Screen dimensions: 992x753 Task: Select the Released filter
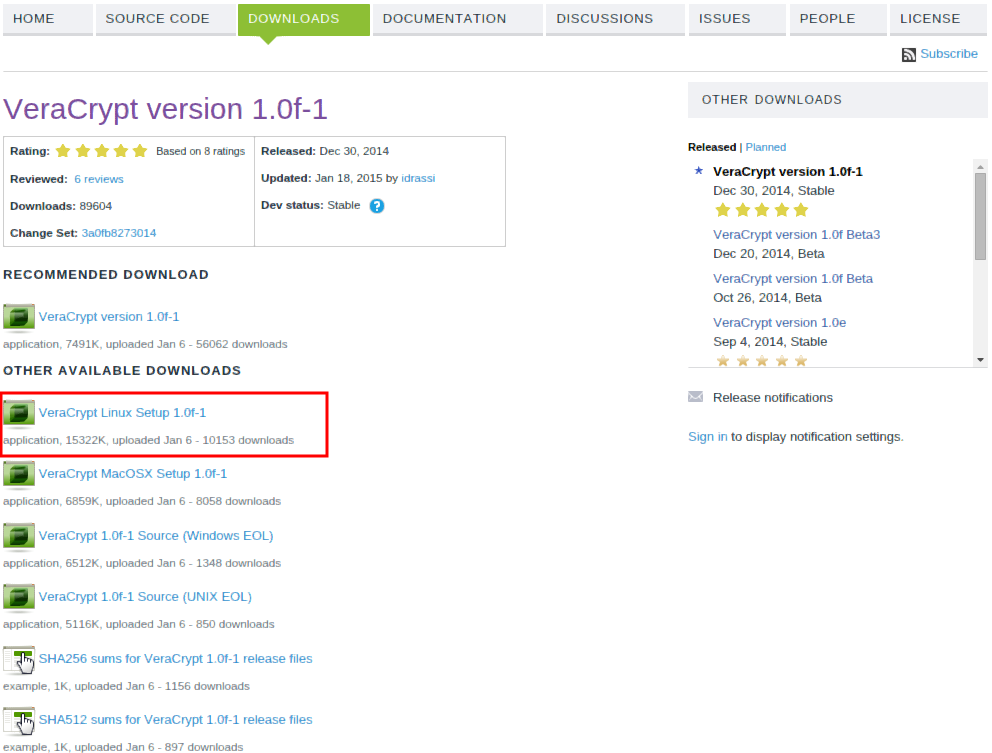point(712,147)
